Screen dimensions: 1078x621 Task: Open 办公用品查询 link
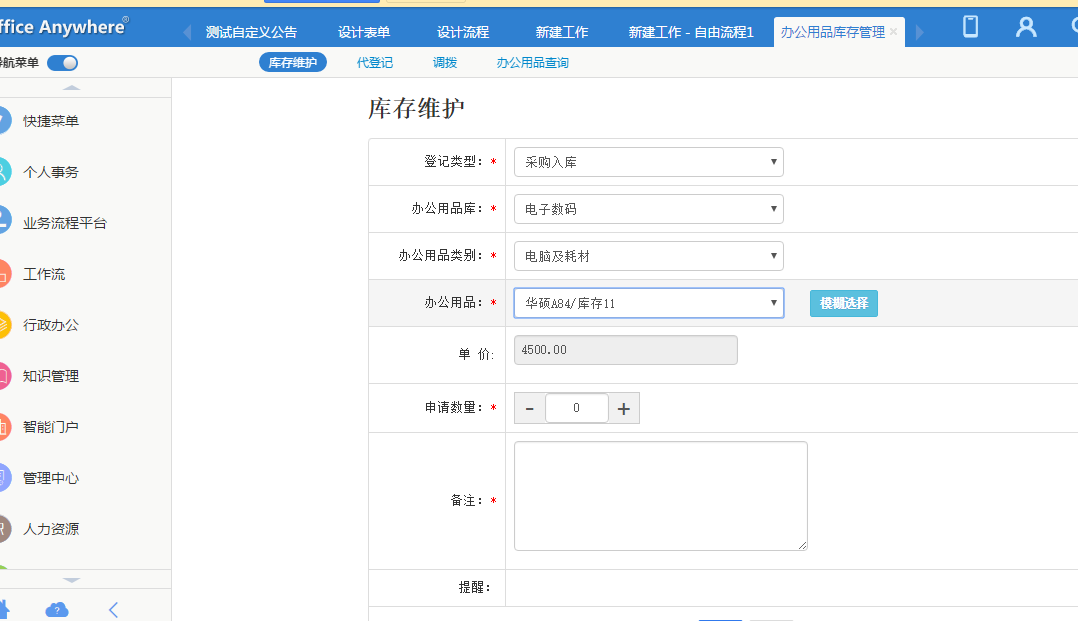(x=532, y=63)
